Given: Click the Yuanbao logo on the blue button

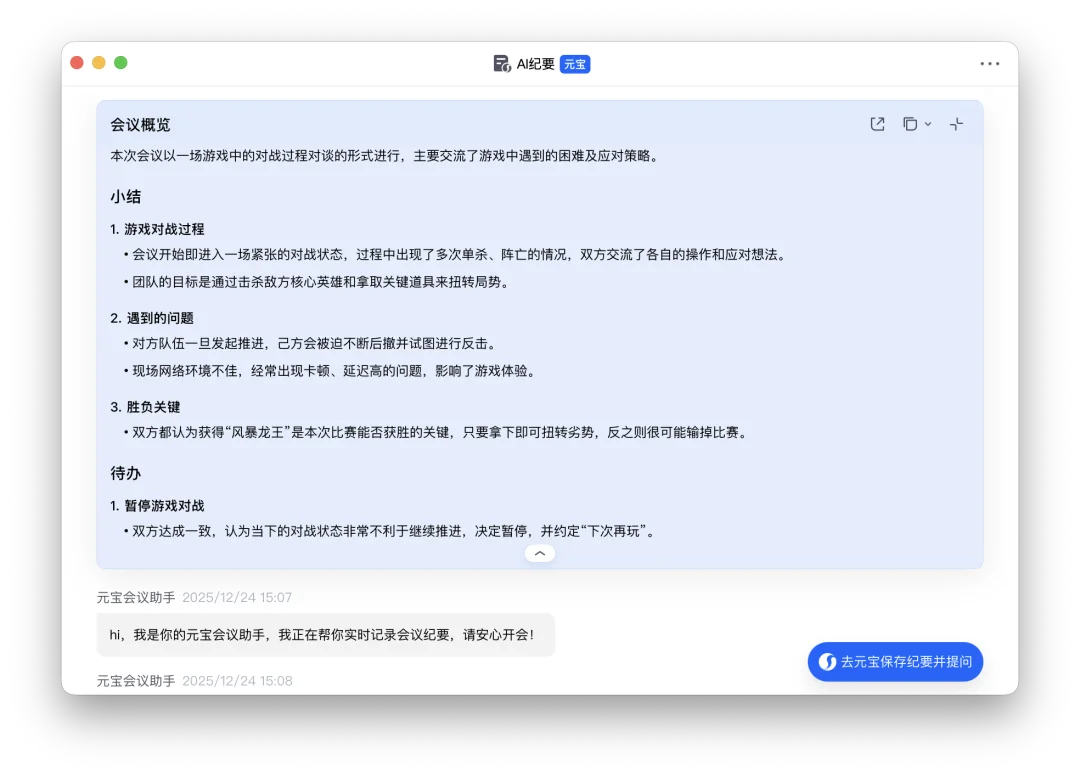Looking at the screenshot, I should 826,661.
